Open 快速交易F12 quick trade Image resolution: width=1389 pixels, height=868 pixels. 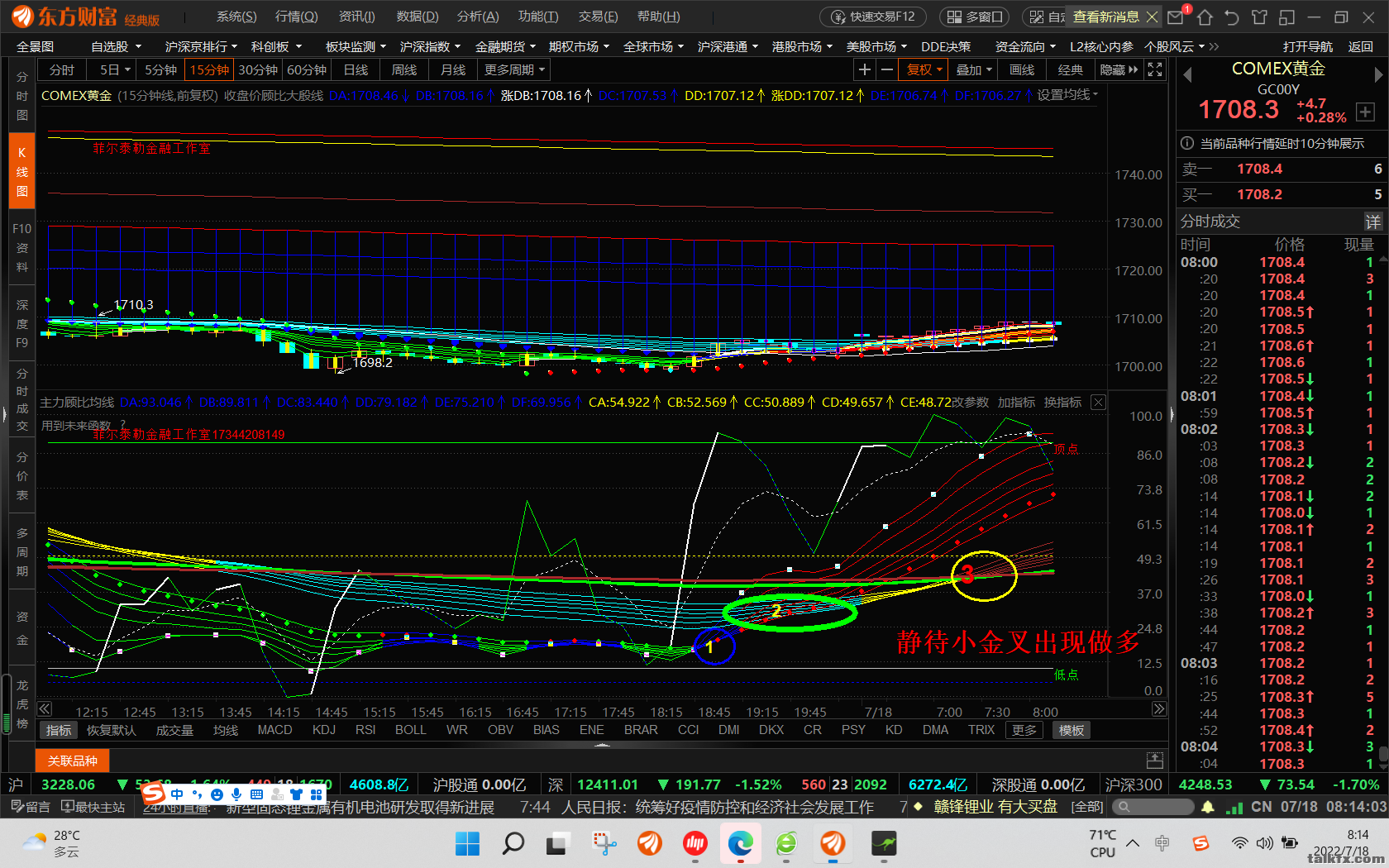pos(873,17)
